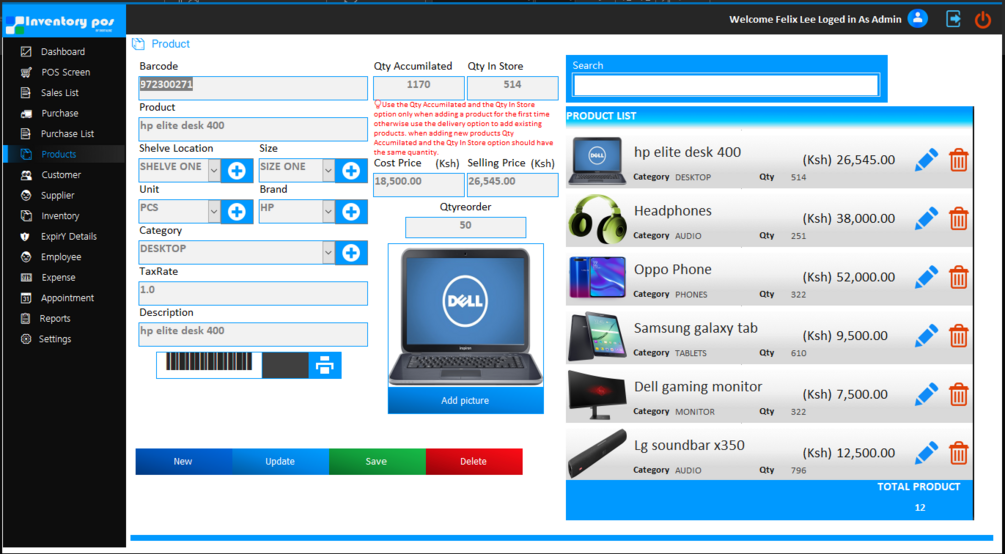
Task: Click the Description field
Action: pos(253,334)
